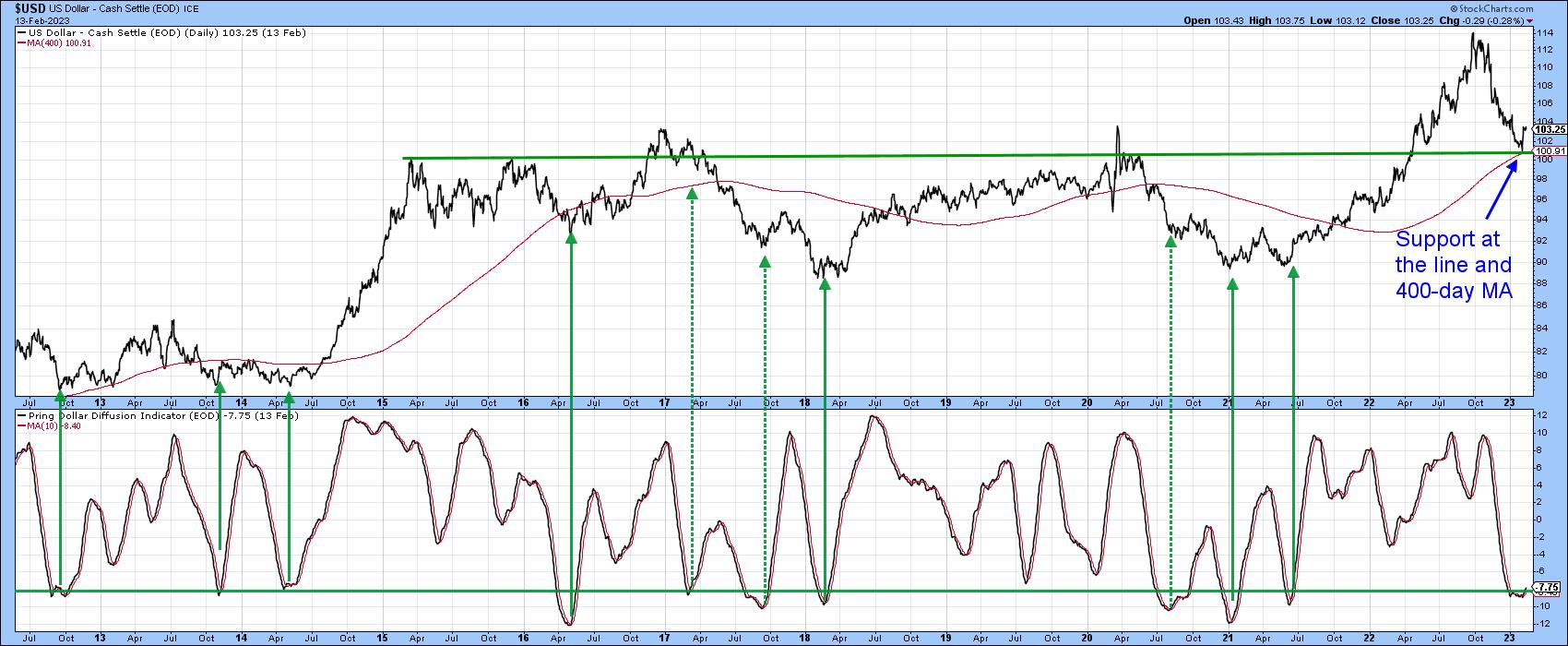
Task: Click the red MA(10) indicator legend marker
Action: [x=21, y=426]
